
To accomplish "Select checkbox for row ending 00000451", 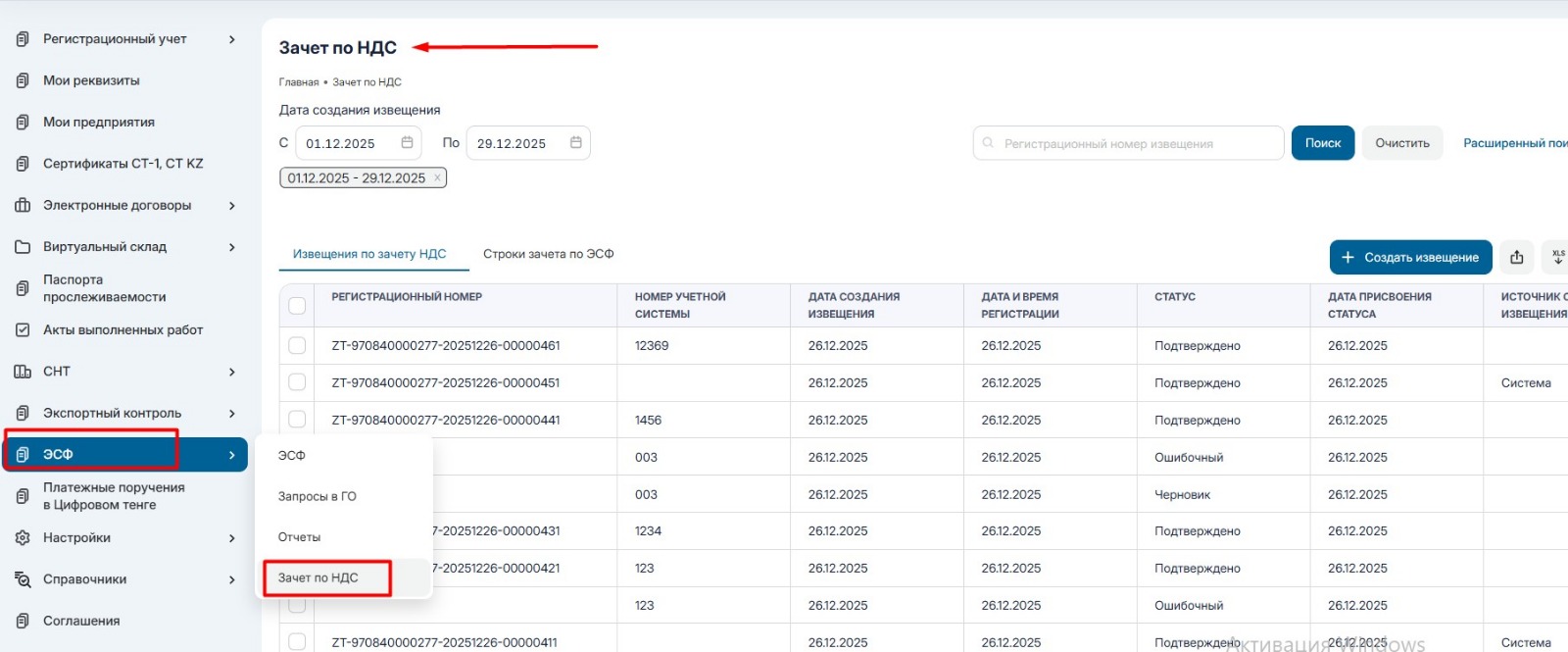I will [x=297, y=382].
